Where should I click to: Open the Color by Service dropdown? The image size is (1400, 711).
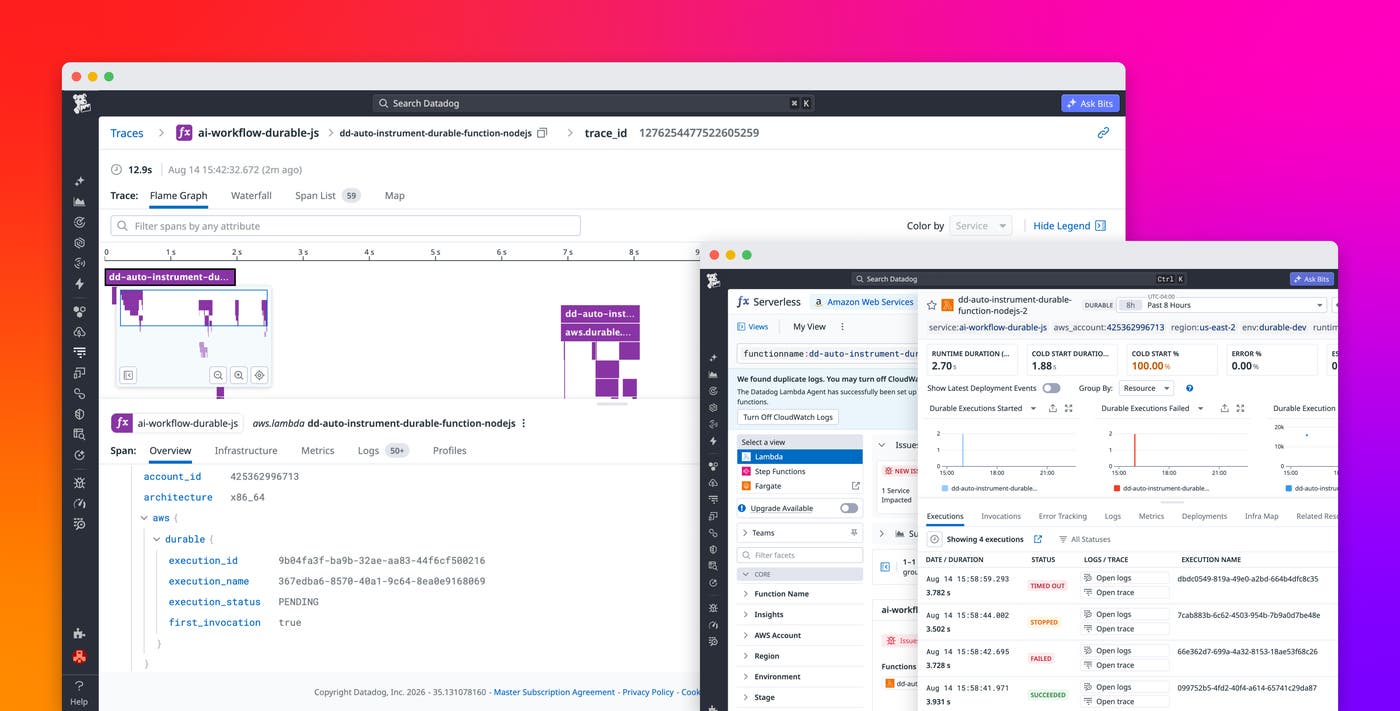point(980,226)
